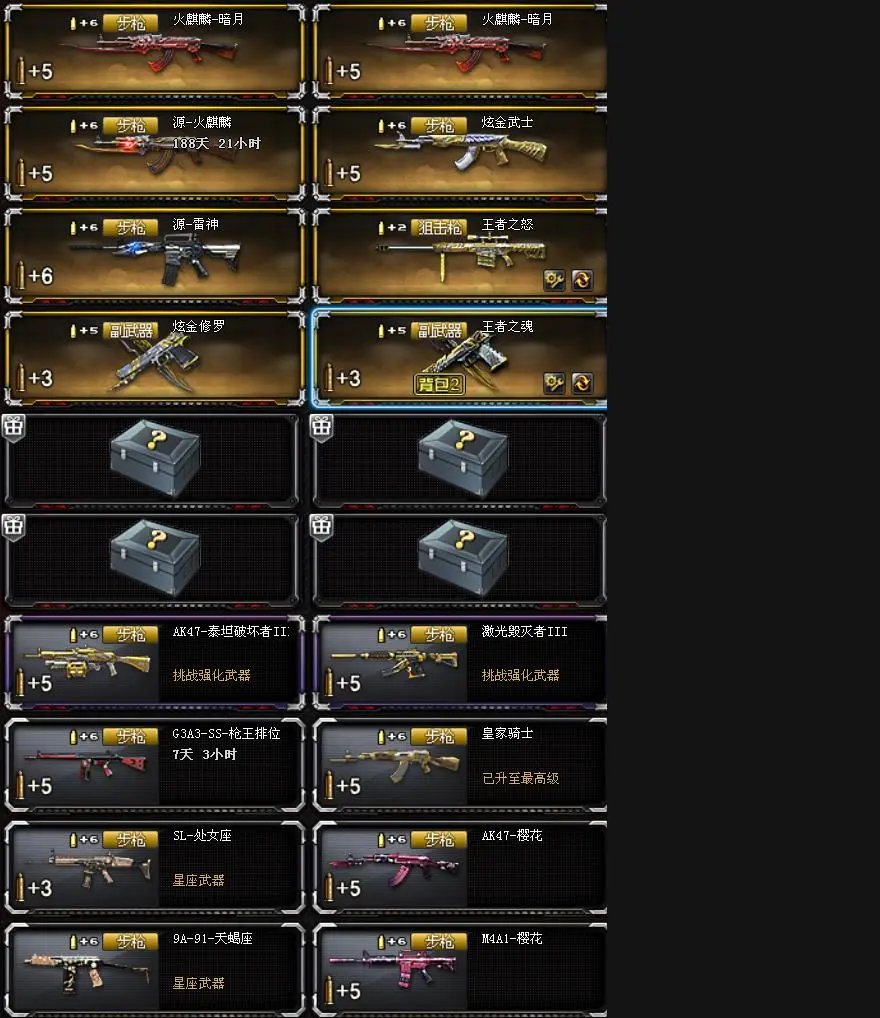The height and width of the screenshot is (1018, 880).
Task: Select the 源-雷神 rifle card
Action: (x=155, y=256)
